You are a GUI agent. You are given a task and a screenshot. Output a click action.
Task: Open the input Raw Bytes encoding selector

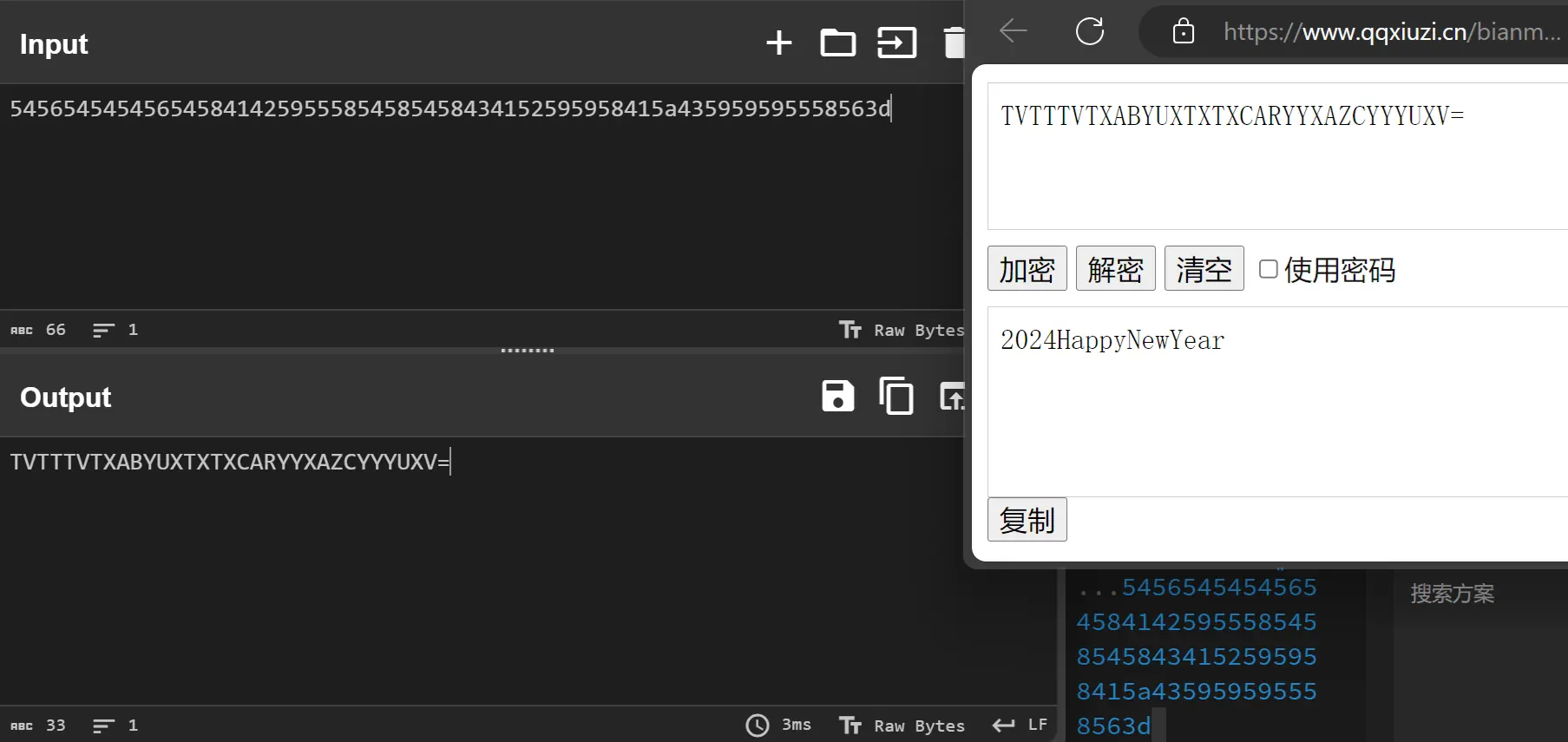[902, 330]
